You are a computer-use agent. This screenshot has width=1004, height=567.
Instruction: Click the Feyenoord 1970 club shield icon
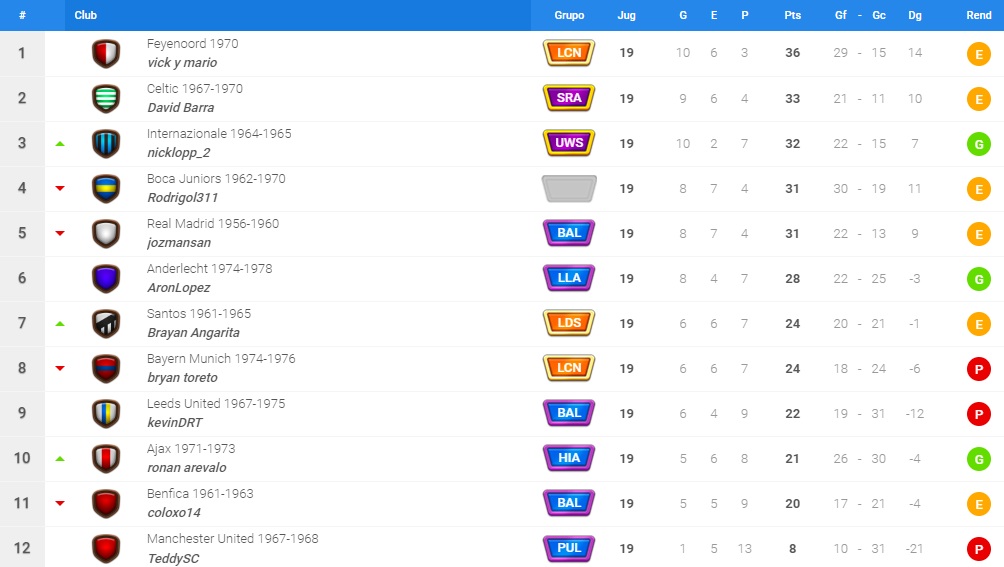pyautogui.click(x=106, y=54)
